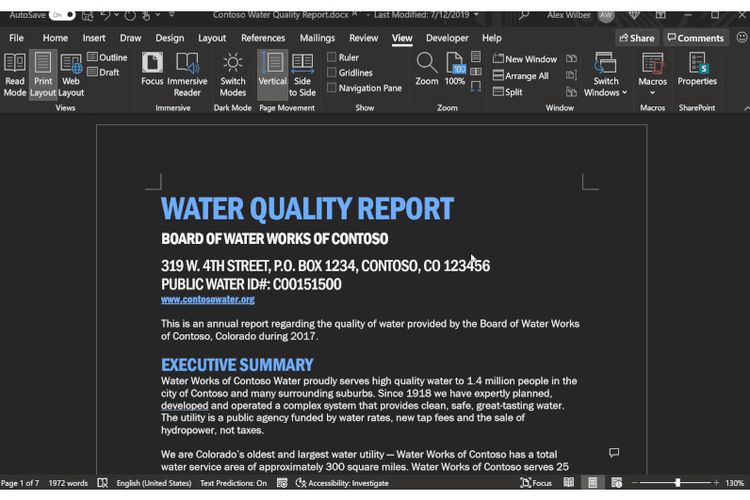Click the search magnifier in title bar
Screen dimensions: 750x500
[524, 15]
